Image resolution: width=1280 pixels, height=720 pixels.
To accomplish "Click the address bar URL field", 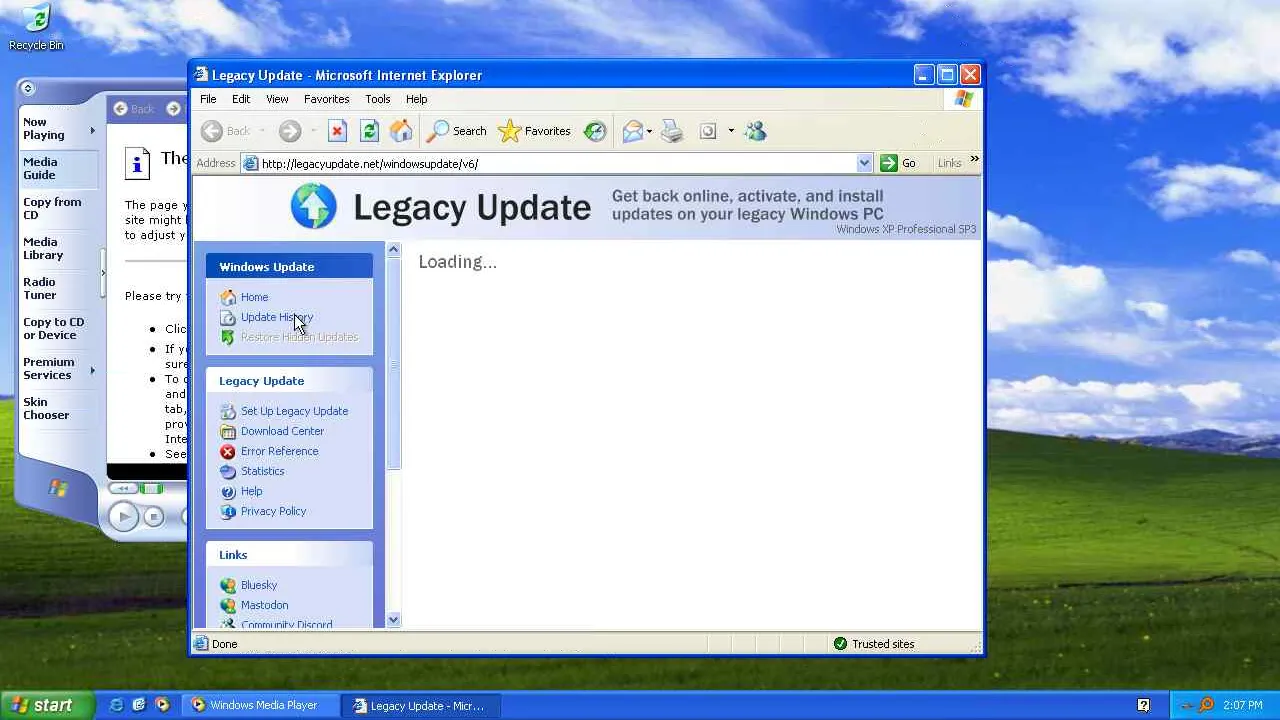I will click(557, 163).
